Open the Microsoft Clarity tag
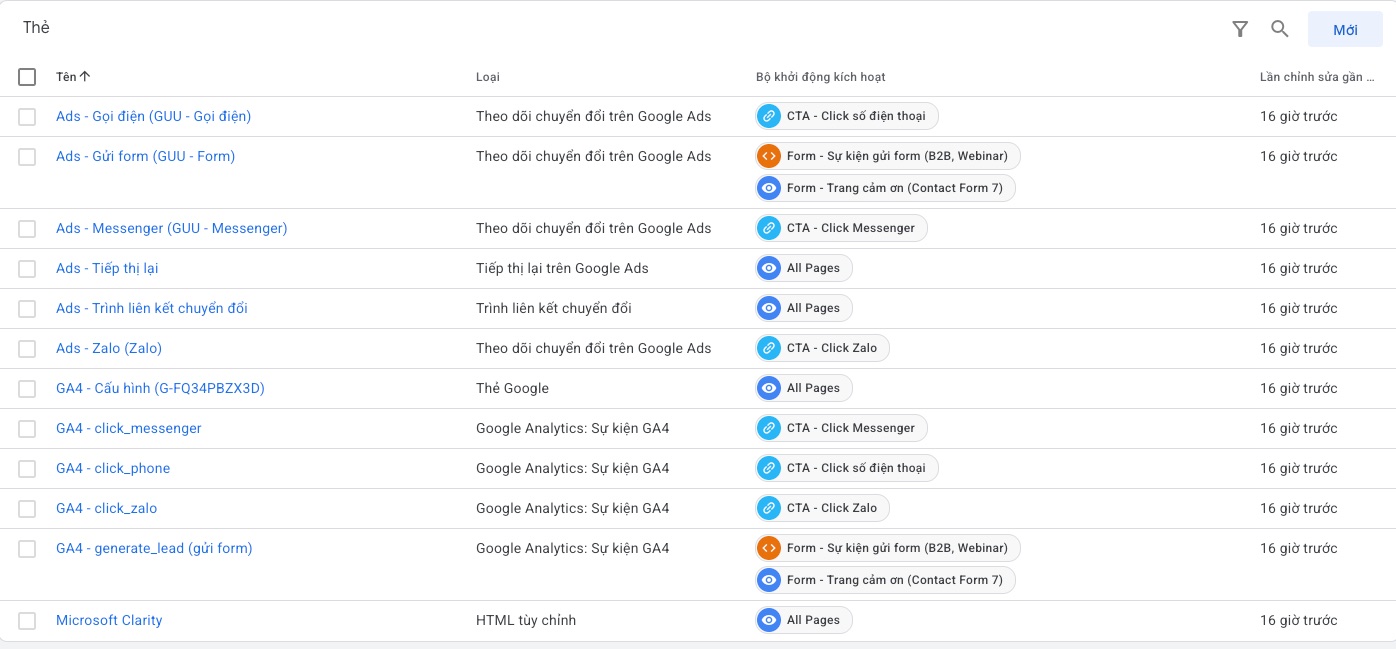1396x649 pixels. pyautogui.click(x=109, y=620)
